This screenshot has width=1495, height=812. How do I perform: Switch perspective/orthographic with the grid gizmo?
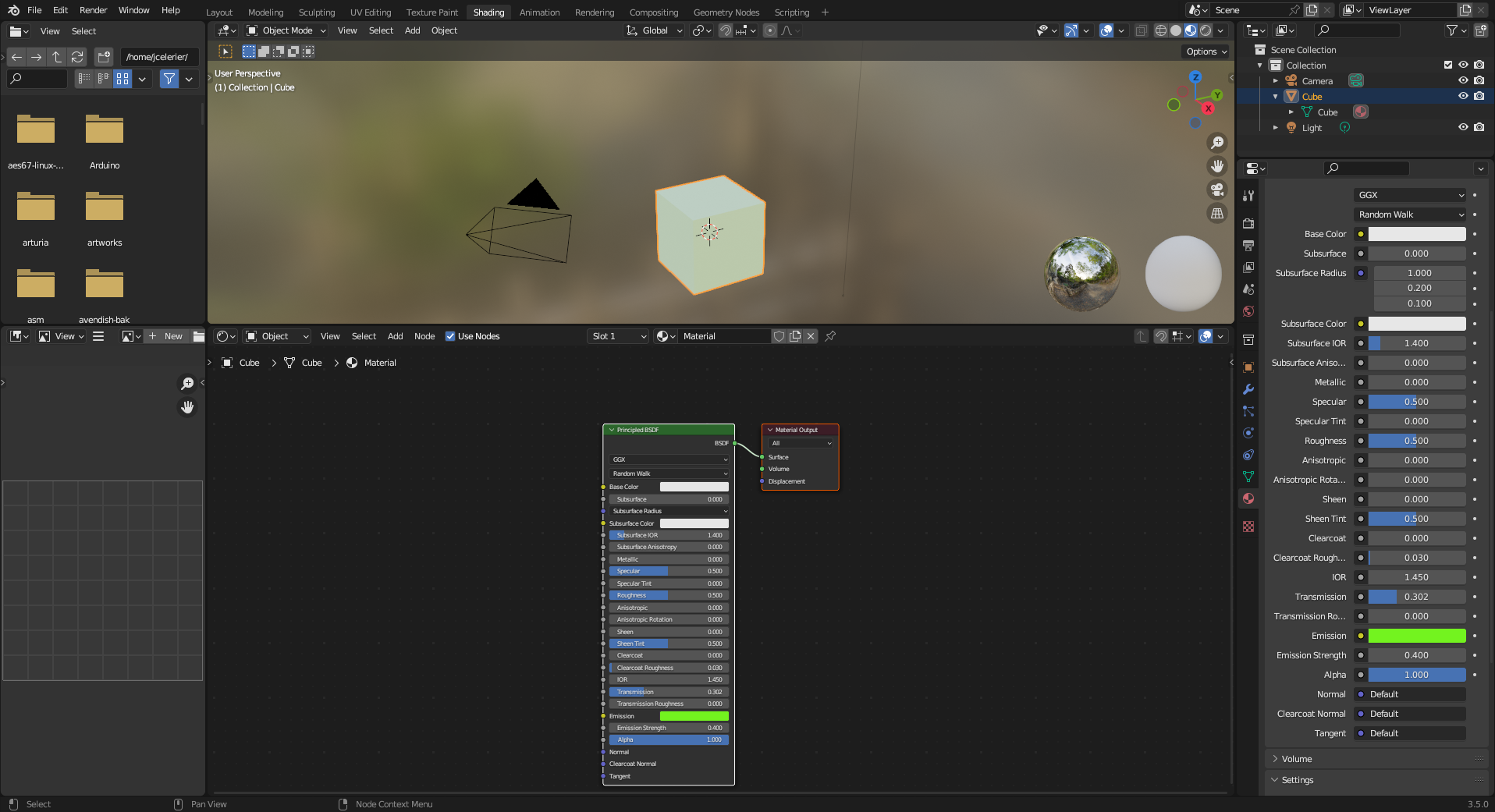tap(1216, 213)
